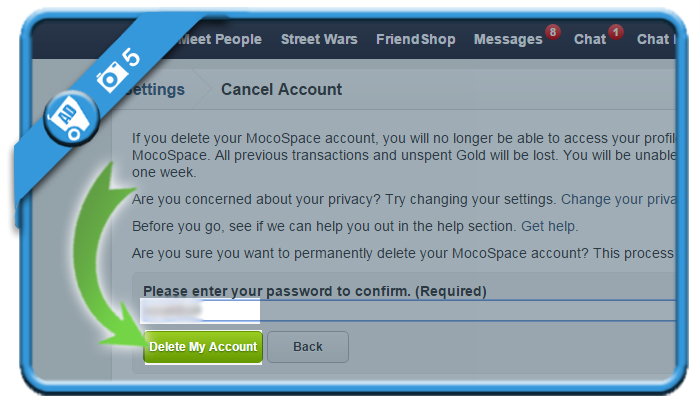This screenshot has height=407, width=700.
Task: Click the number 5 on the blue ribbon
Action: (131, 58)
